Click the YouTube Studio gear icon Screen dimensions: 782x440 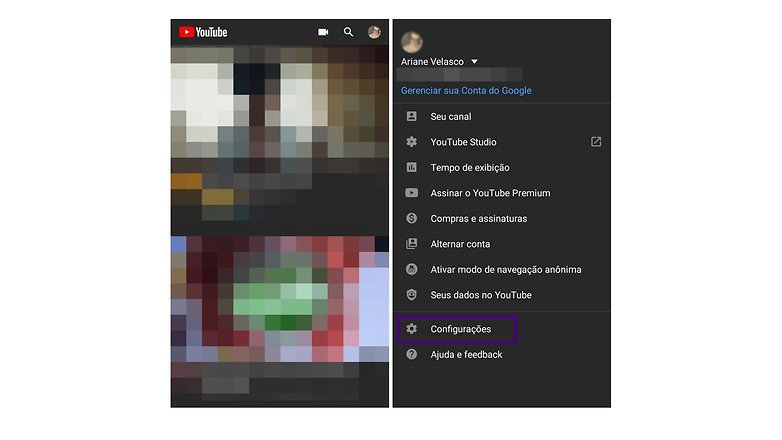coord(411,142)
